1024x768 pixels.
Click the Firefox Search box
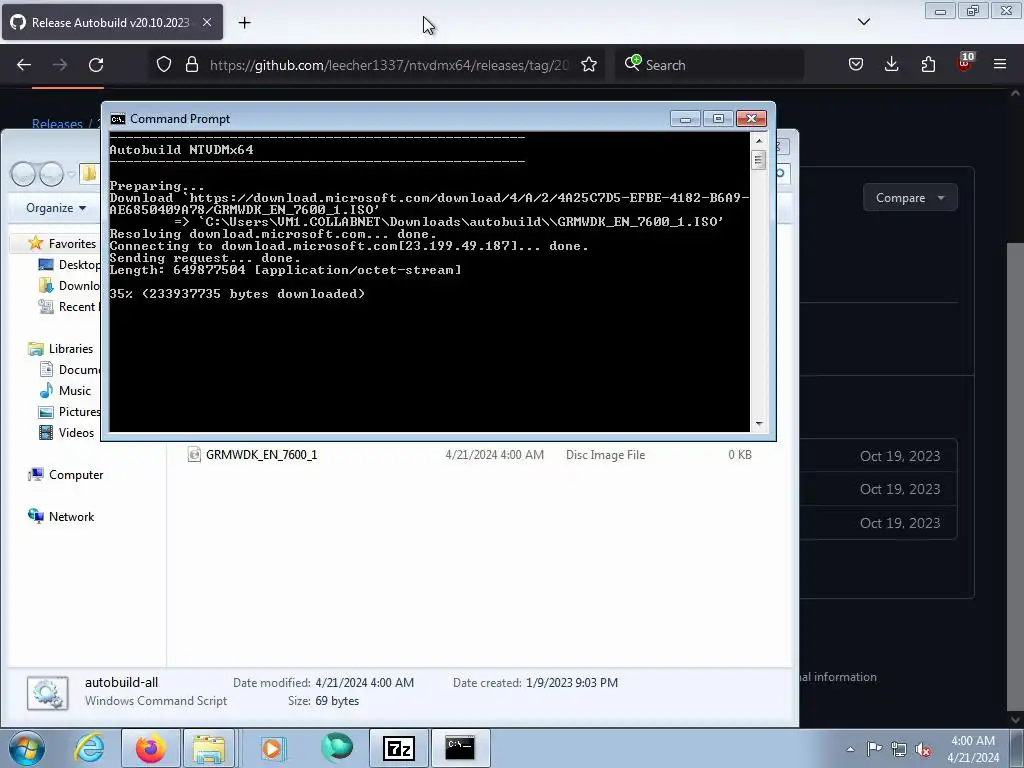pyautogui.click(x=709, y=65)
